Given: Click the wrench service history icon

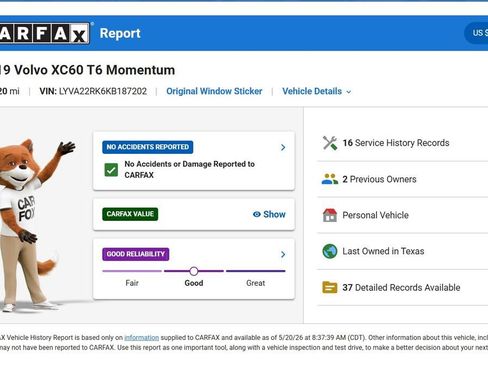Looking at the screenshot, I should click(x=330, y=143).
